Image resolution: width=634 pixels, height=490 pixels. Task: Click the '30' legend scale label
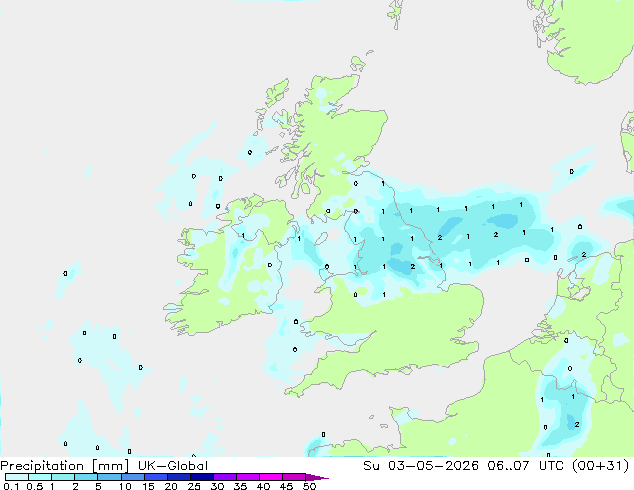[x=218, y=486]
